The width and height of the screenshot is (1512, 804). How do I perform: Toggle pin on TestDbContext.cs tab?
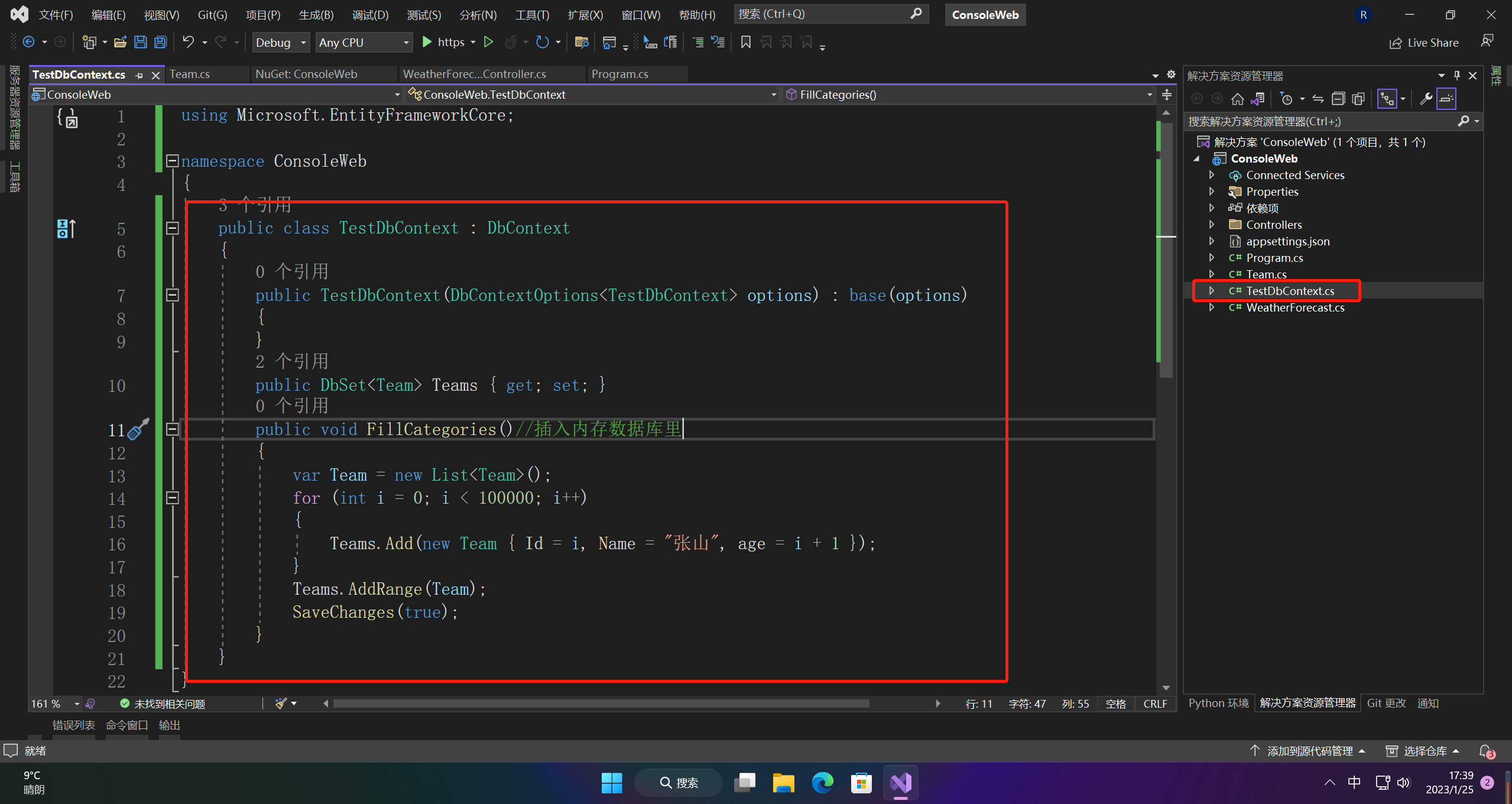click(139, 75)
